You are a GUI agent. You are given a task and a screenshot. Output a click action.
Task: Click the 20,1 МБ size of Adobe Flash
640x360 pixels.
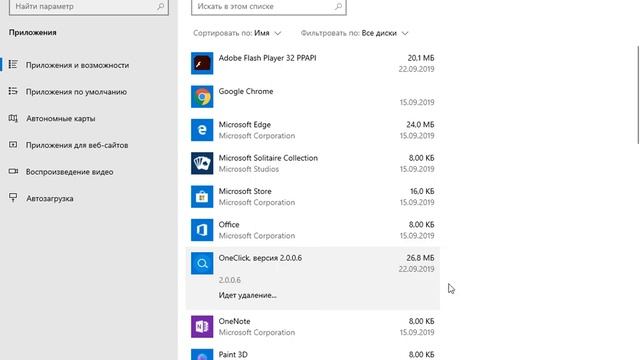[x=421, y=58]
